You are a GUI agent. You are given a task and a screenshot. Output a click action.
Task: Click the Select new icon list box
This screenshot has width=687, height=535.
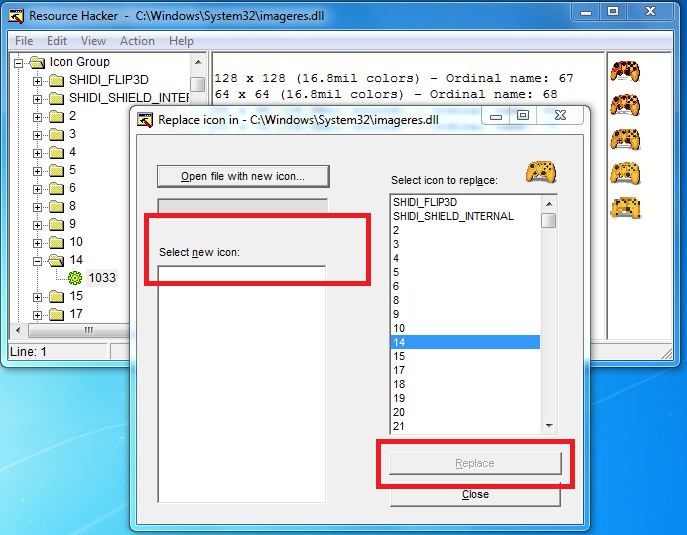241,384
